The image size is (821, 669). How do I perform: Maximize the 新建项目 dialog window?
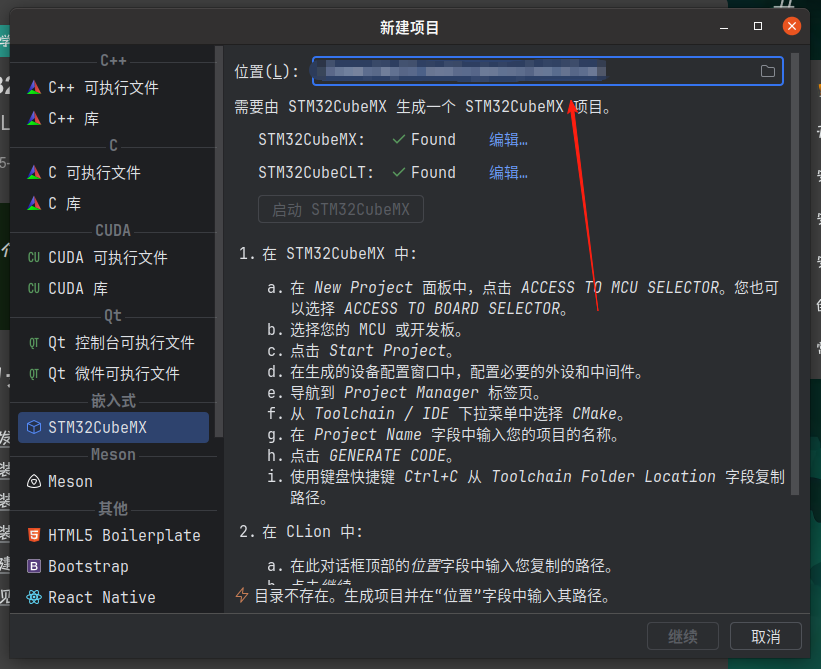tap(758, 26)
